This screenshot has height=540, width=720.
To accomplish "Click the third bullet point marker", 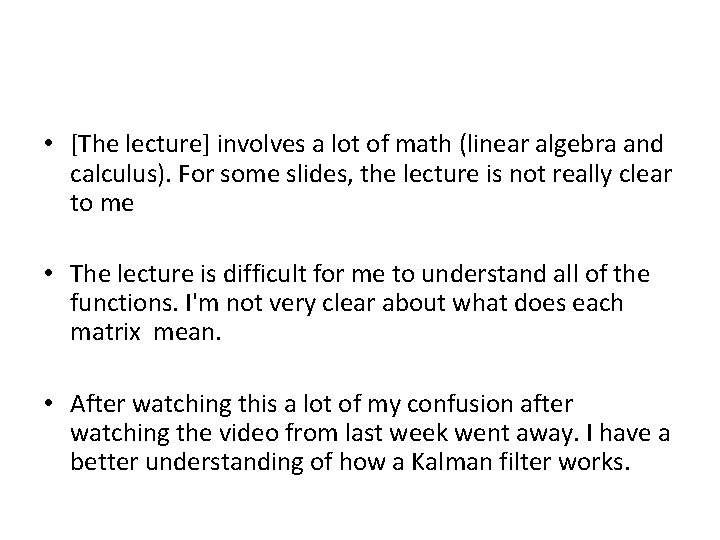I will [49, 403].
